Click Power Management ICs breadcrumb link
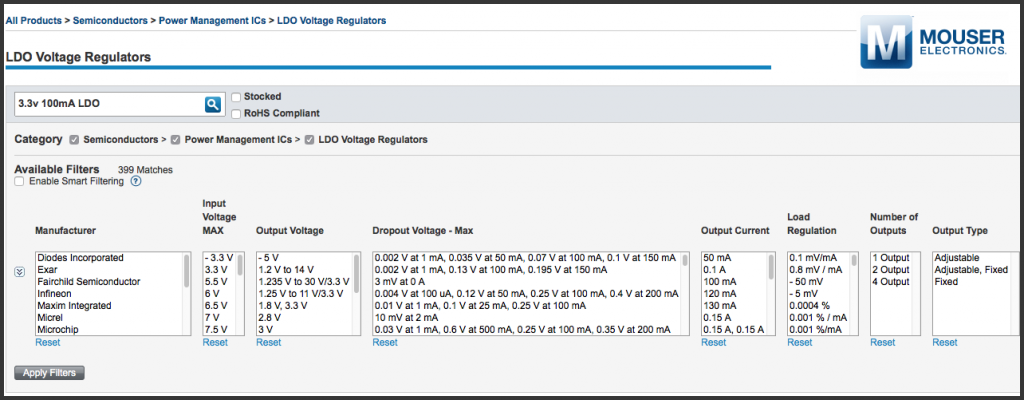Screen dimensions: 1024x400 213,21
